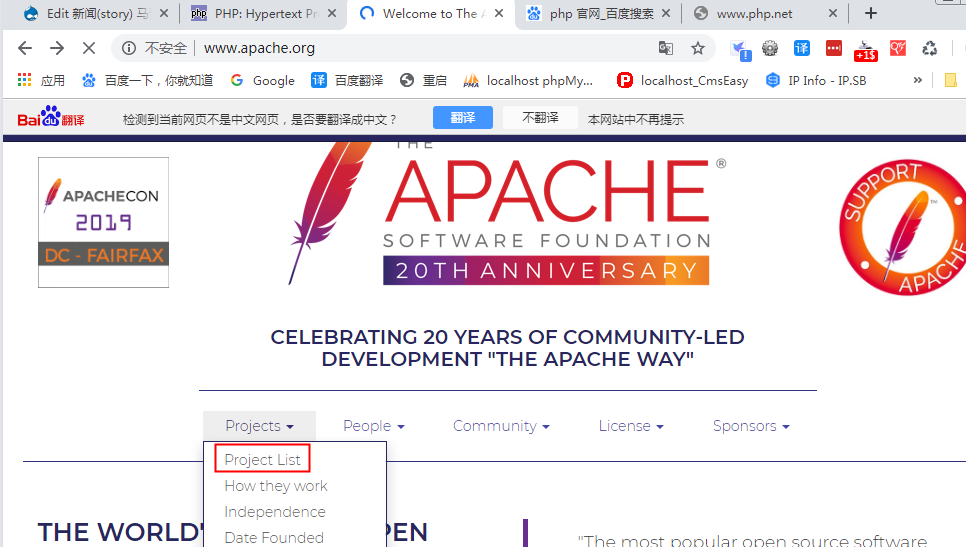Switch to PHP: Hypertext Preprocessor tab

click(x=258, y=14)
